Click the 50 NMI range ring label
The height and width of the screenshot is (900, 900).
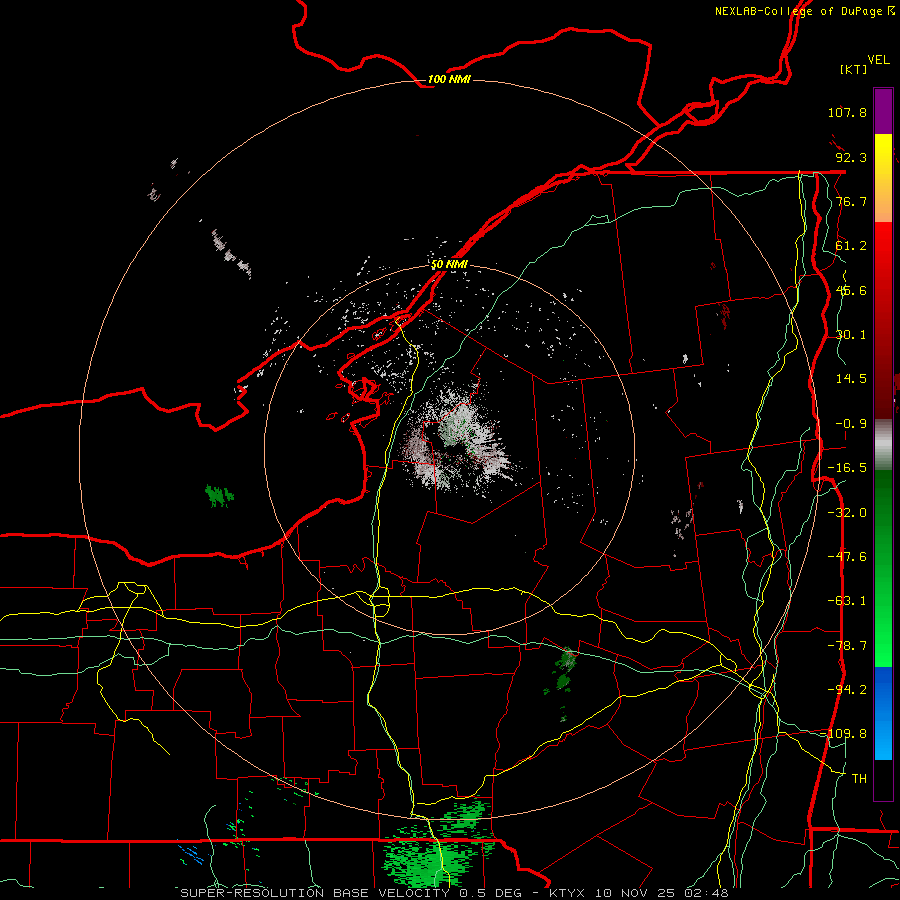coord(449,265)
